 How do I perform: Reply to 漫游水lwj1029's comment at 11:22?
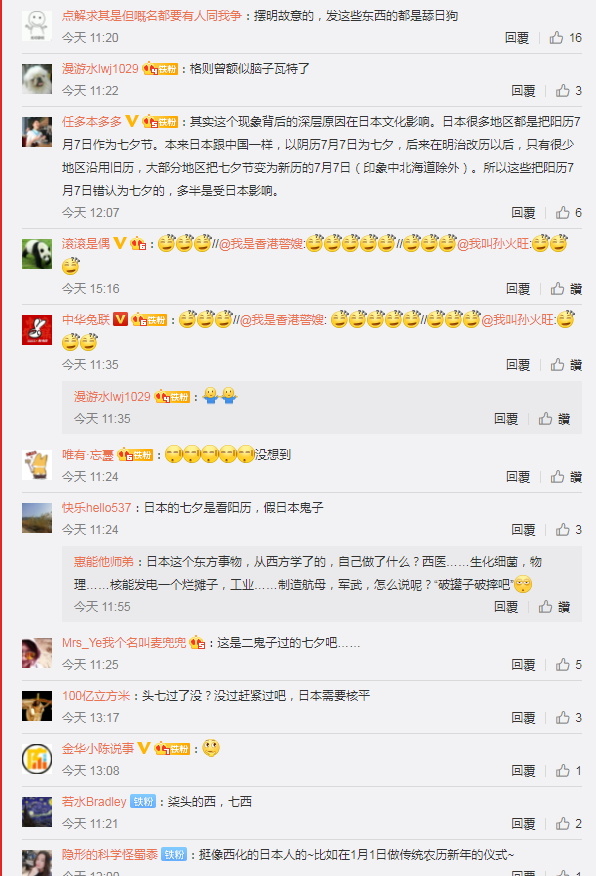click(x=523, y=91)
